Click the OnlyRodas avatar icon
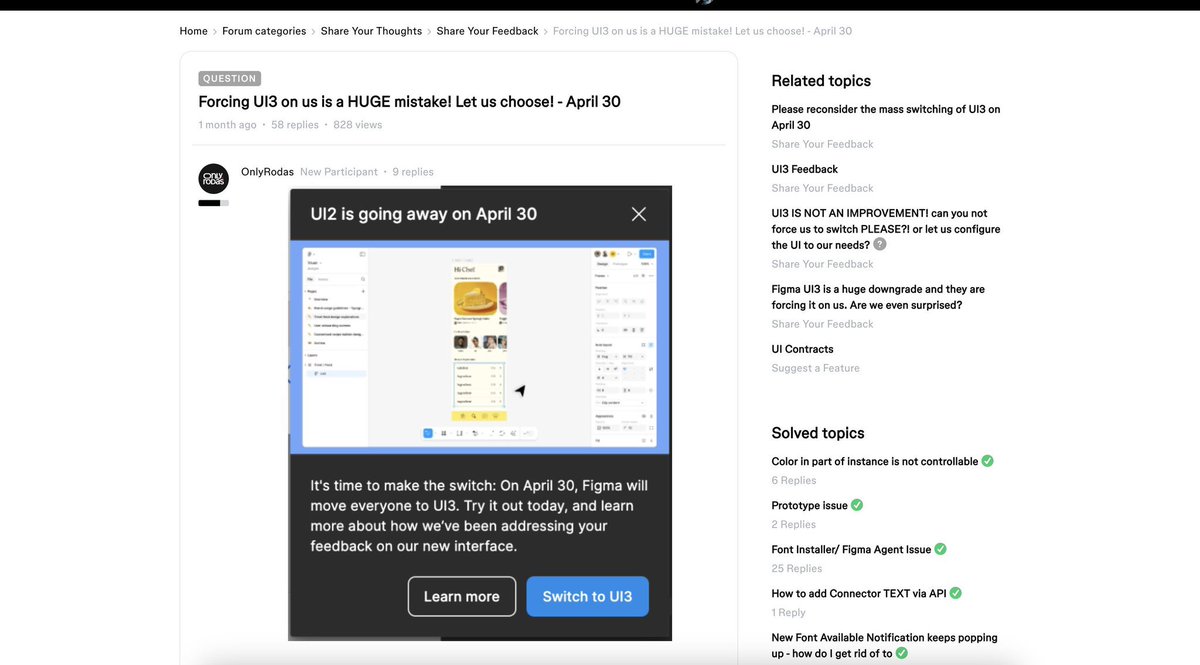 214,178
